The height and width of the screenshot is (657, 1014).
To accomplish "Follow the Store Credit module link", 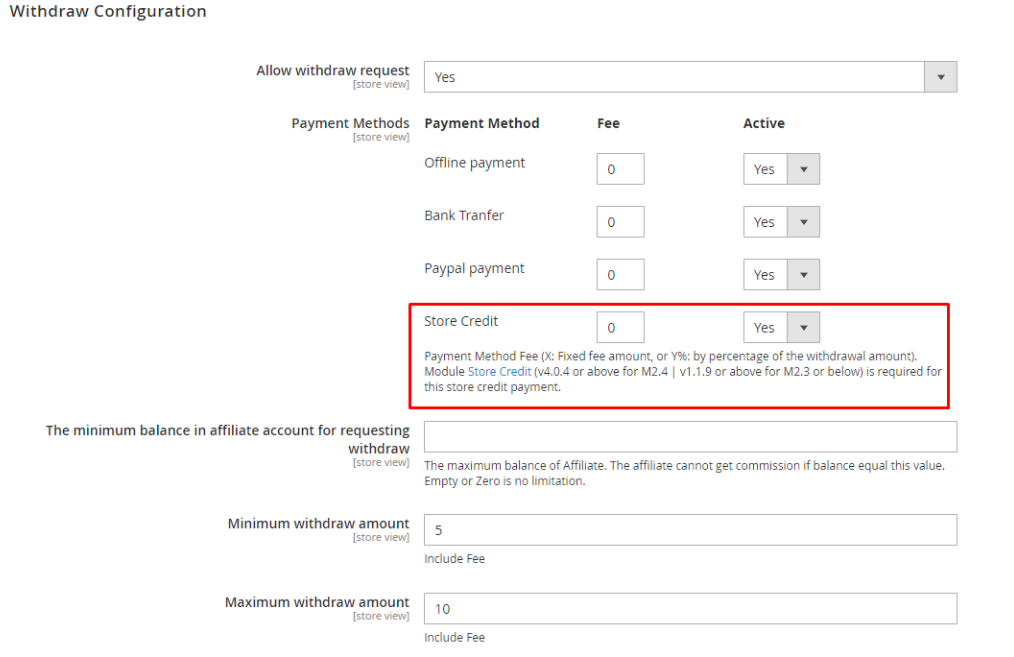I will 500,372.
